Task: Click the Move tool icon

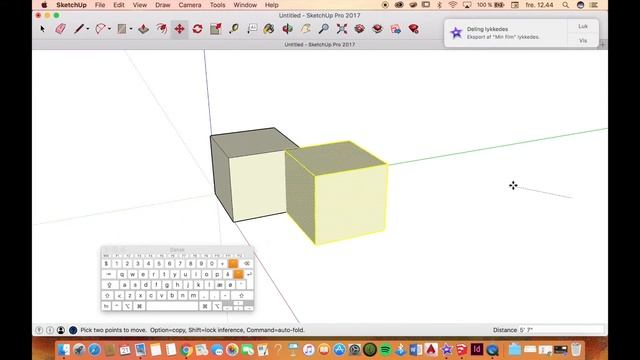Action: [x=180, y=29]
